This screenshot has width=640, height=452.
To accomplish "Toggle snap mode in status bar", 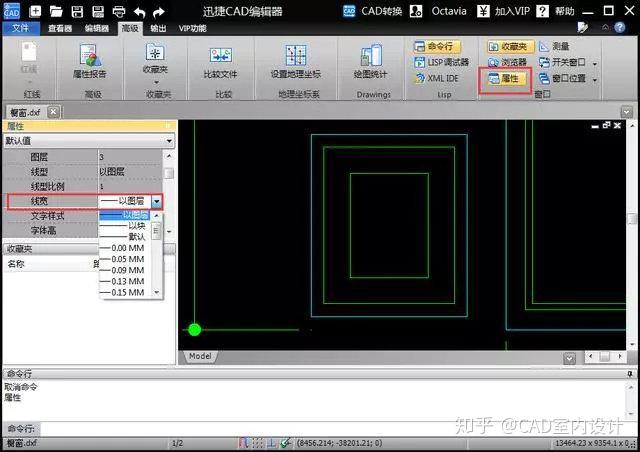I will (x=244, y=443).
